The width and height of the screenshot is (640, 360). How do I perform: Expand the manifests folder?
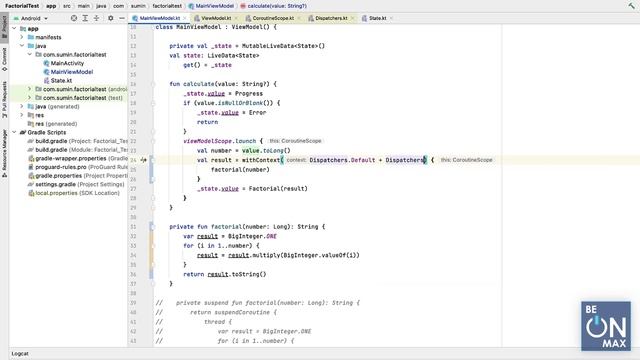[x=22, y=37]
